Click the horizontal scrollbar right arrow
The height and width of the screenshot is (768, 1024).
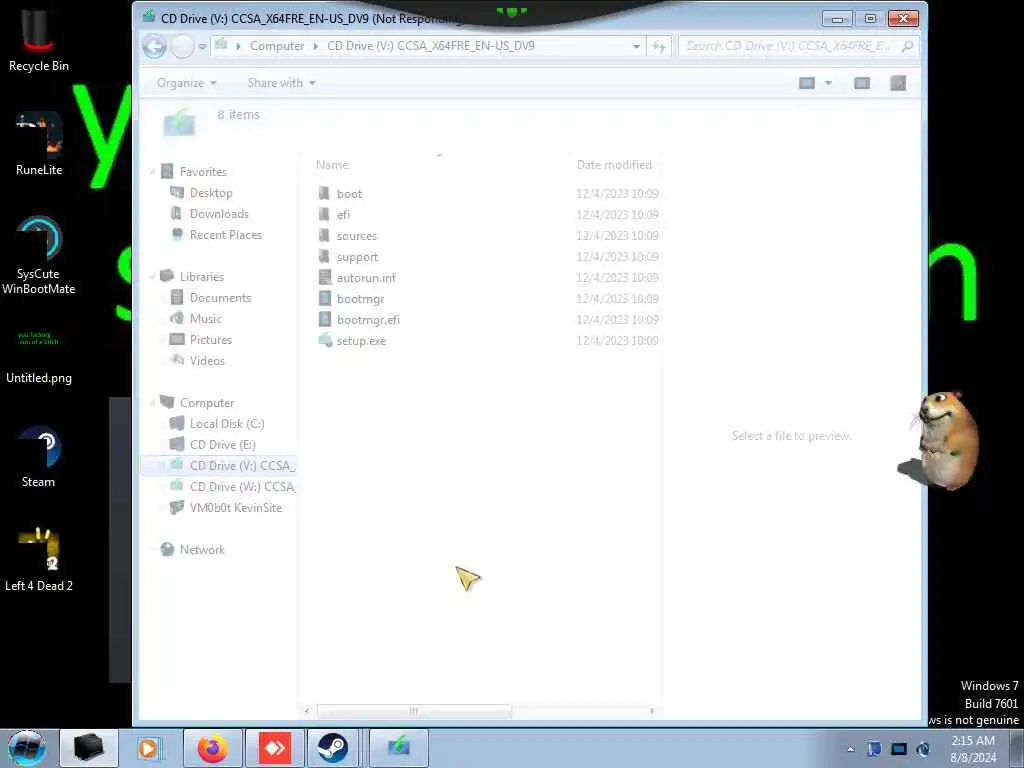(651, 711)
